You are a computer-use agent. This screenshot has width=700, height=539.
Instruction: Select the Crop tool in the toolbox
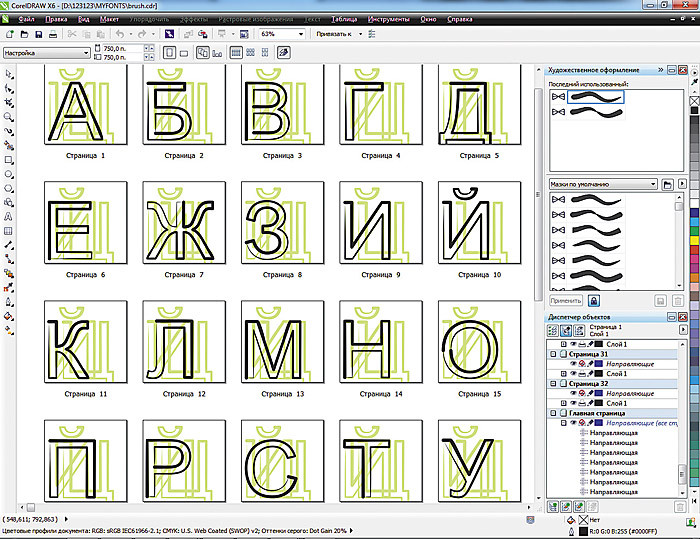[9, 103]
